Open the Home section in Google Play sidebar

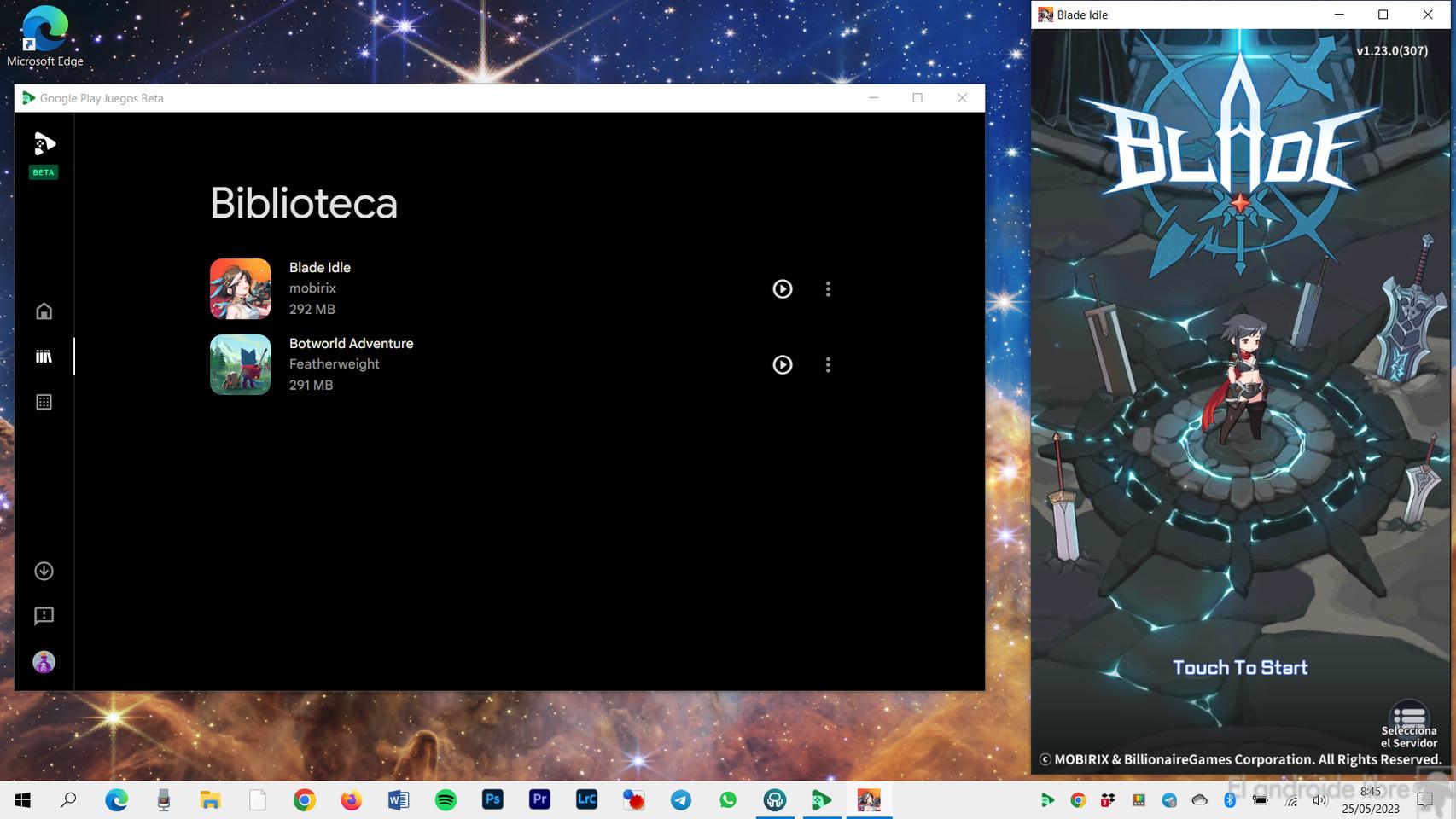pyautogui.click(x=44, y=311)
